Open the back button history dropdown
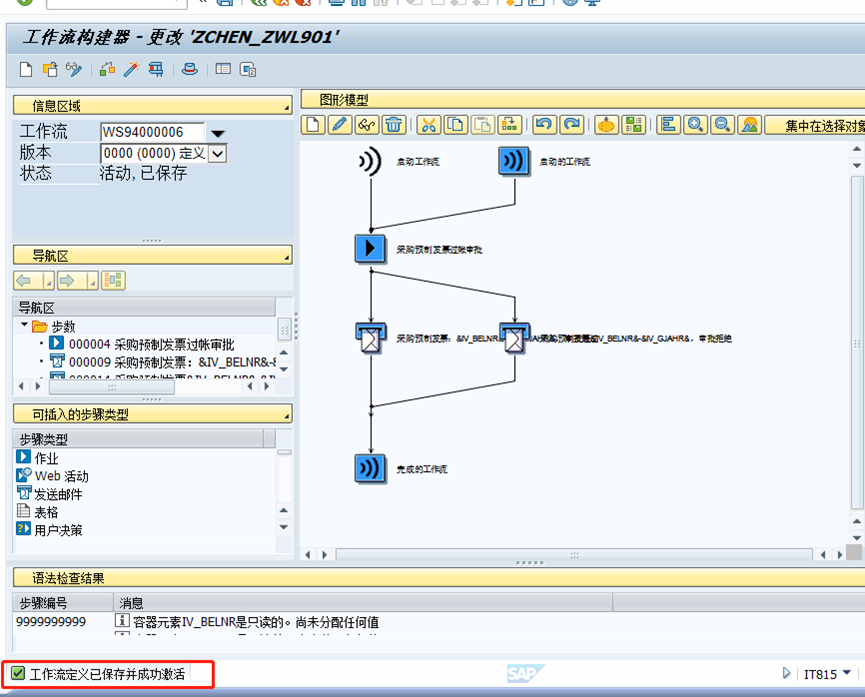Screen dimensions: 865x697 tap(49, 280)
